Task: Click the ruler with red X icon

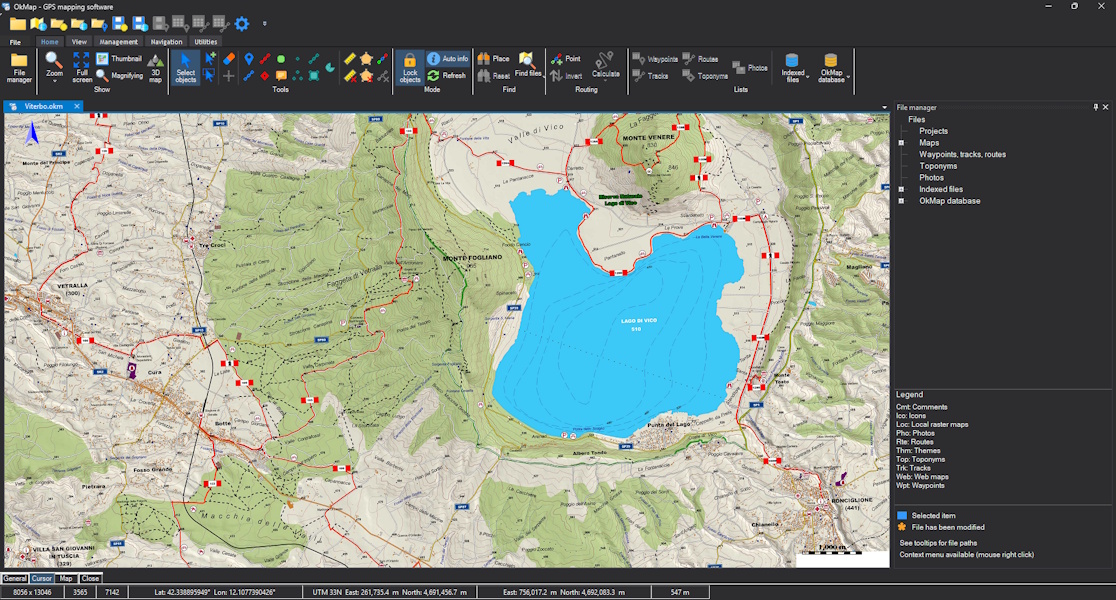Action: coord(349,75)
